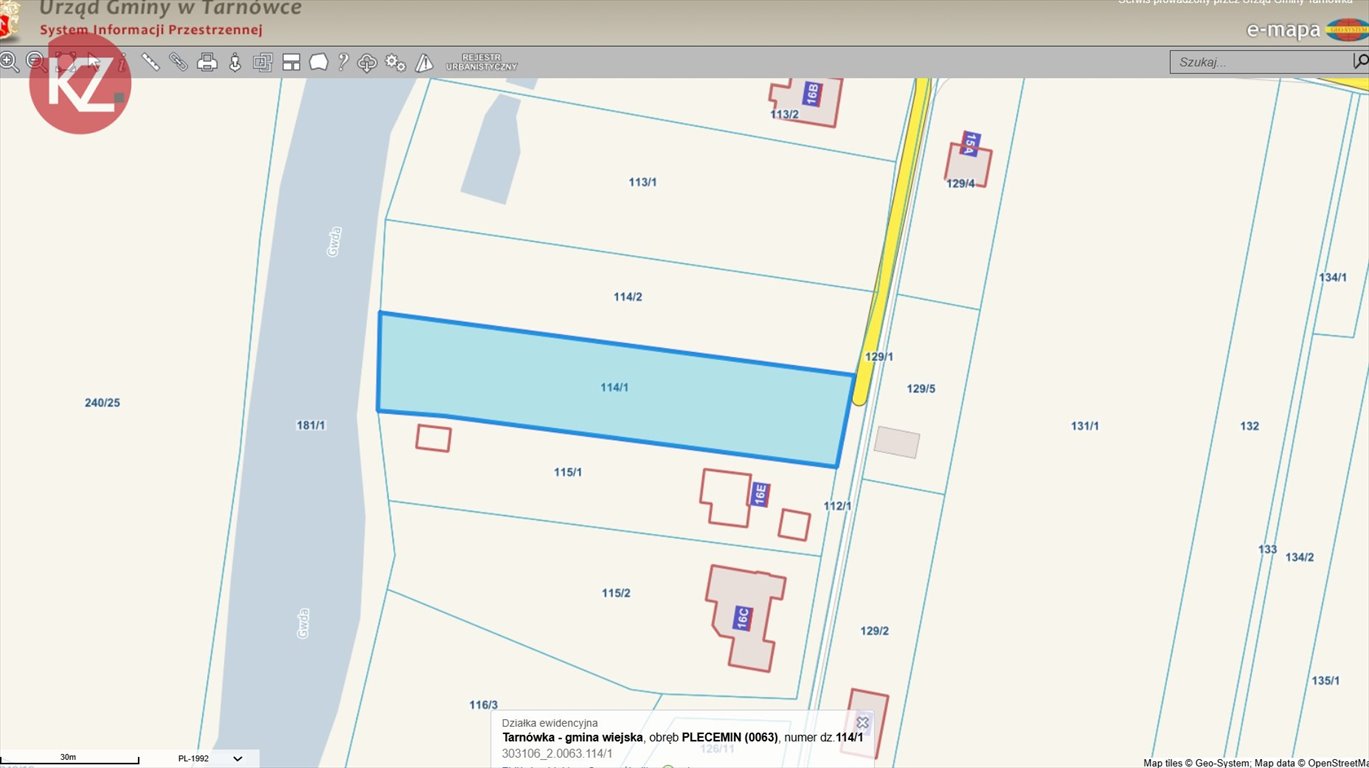This screenshot has width=1369, height=768.
Task: Click parcel label 133
Action: tap(1268, 550)
